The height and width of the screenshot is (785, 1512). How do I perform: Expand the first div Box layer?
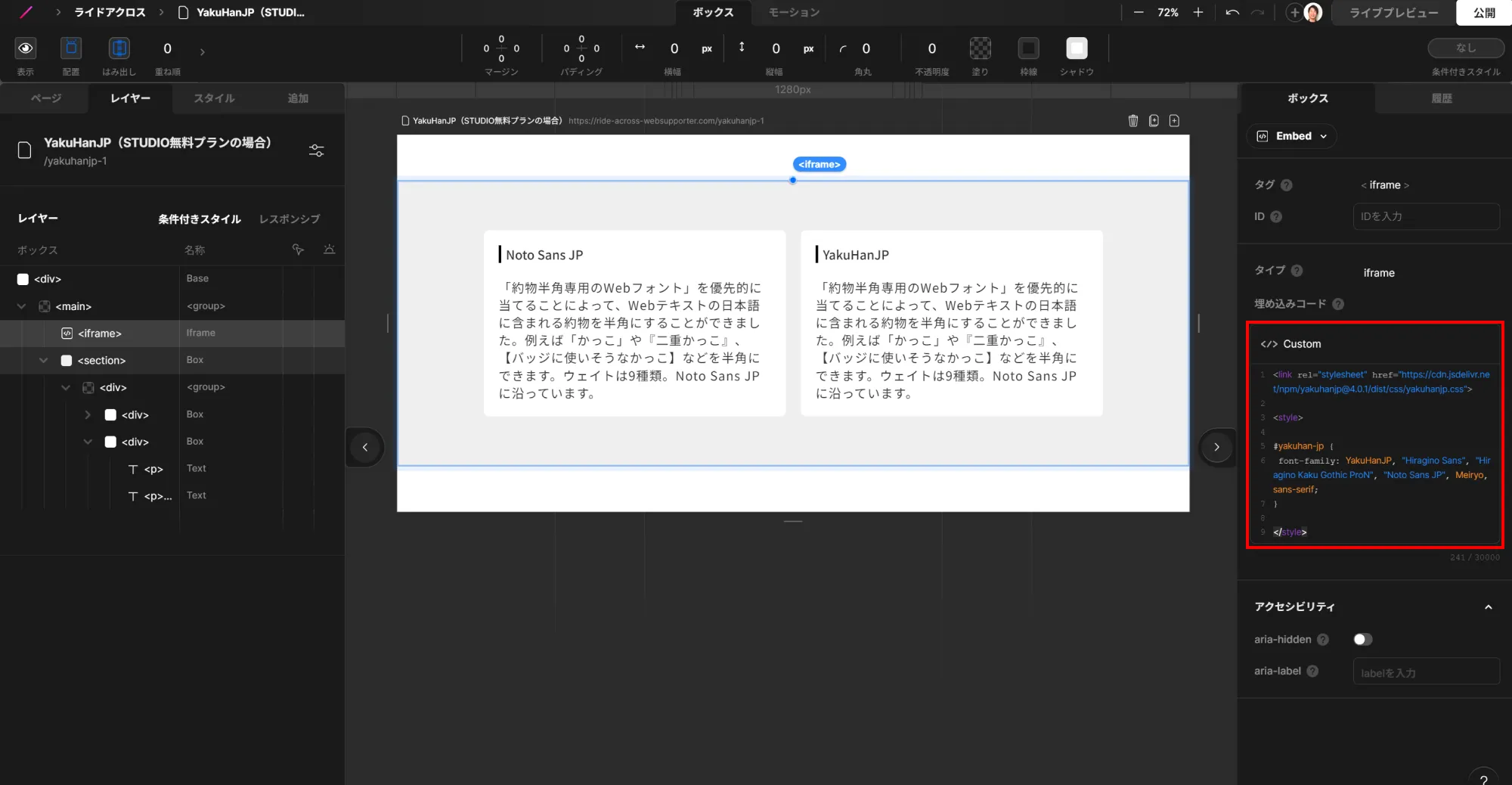point(88,415)
